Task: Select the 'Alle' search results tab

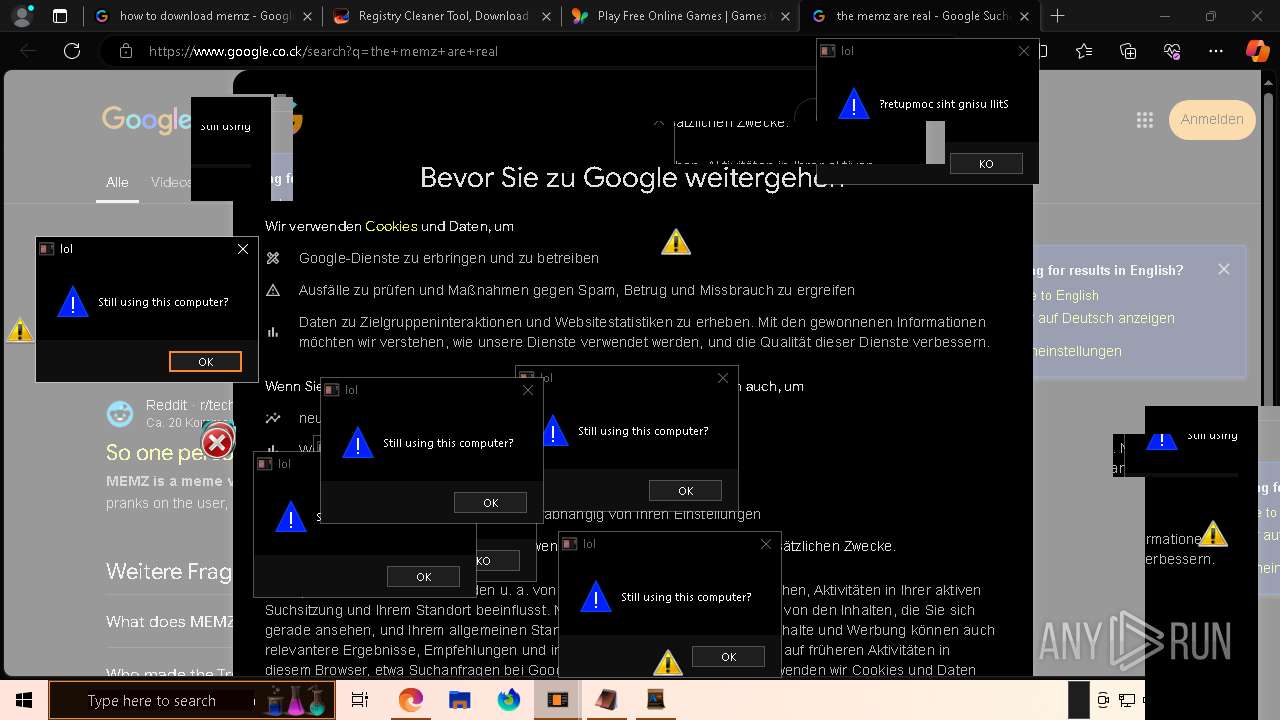Action: tap(117, 182)
